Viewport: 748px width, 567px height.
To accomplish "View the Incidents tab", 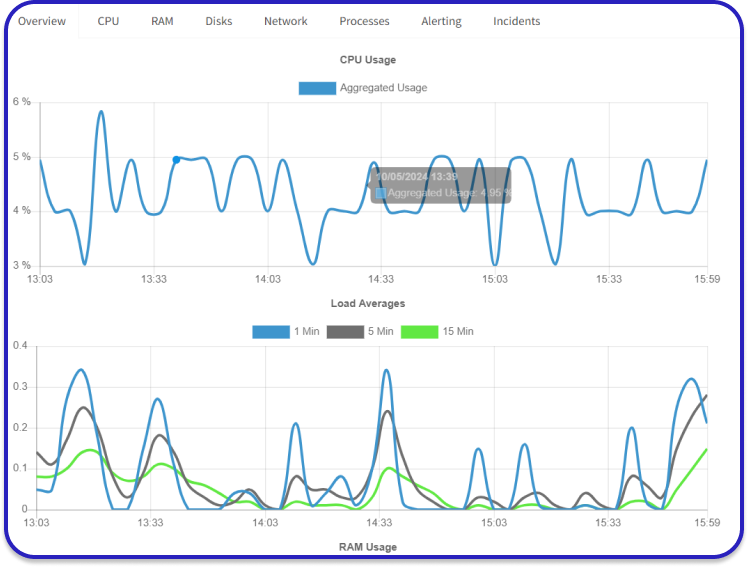I will [x=516, y=21].
